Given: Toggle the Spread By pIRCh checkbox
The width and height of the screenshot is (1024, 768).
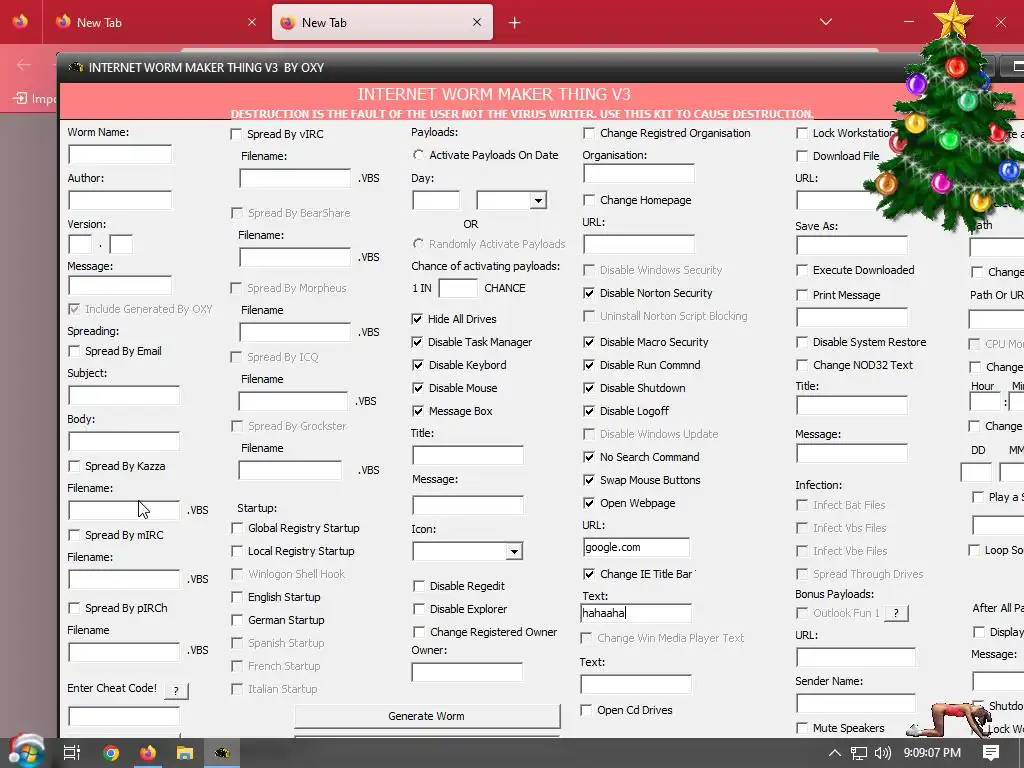Looking at the screenshot, I should [74, 608].
